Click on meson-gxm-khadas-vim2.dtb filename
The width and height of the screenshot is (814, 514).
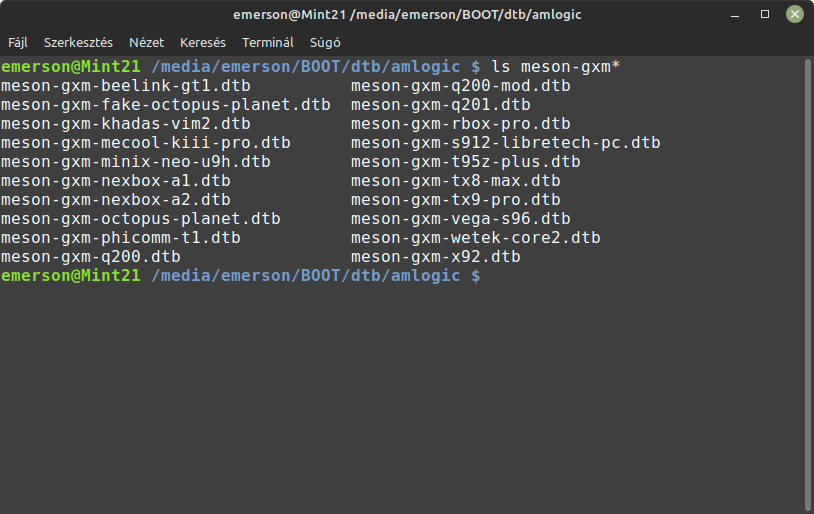[126, 124]
